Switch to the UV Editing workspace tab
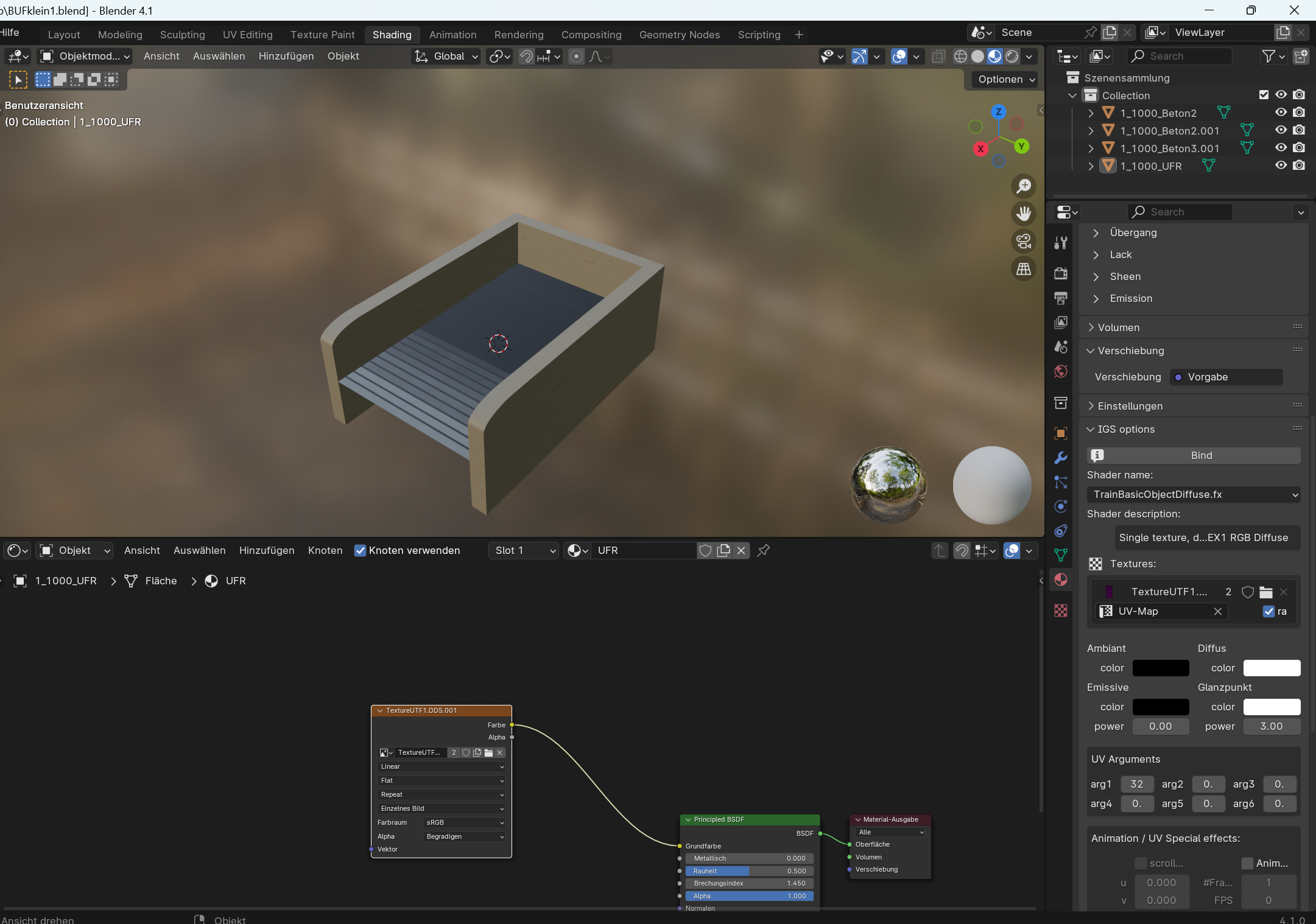 [x=247, y=35]
